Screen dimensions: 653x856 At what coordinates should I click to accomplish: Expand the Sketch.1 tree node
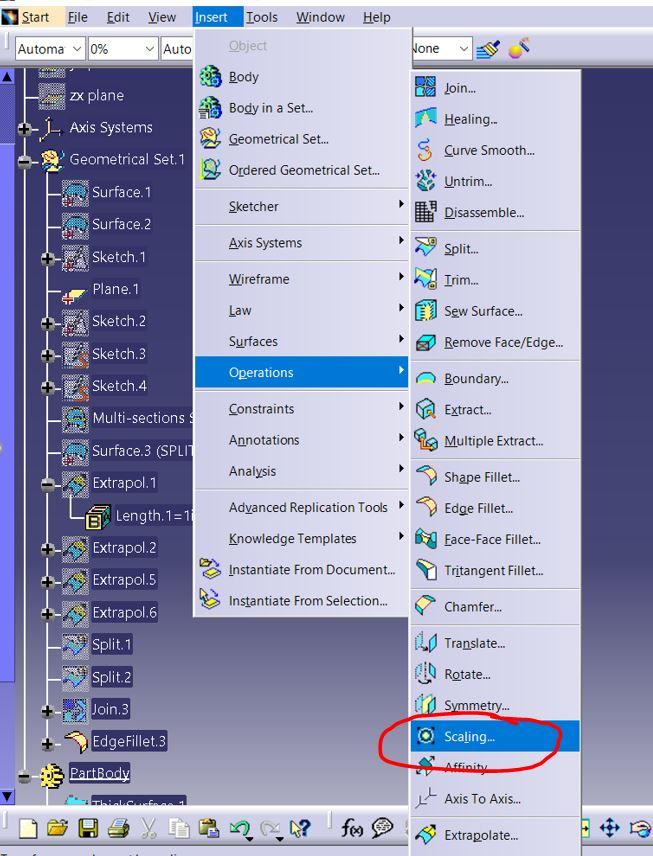point(48,258)
